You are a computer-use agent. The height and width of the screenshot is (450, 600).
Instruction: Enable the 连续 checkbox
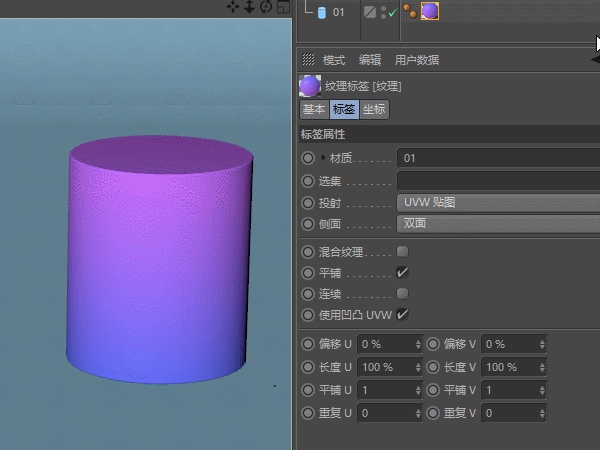pyautogui.click(x=403, y=293)
